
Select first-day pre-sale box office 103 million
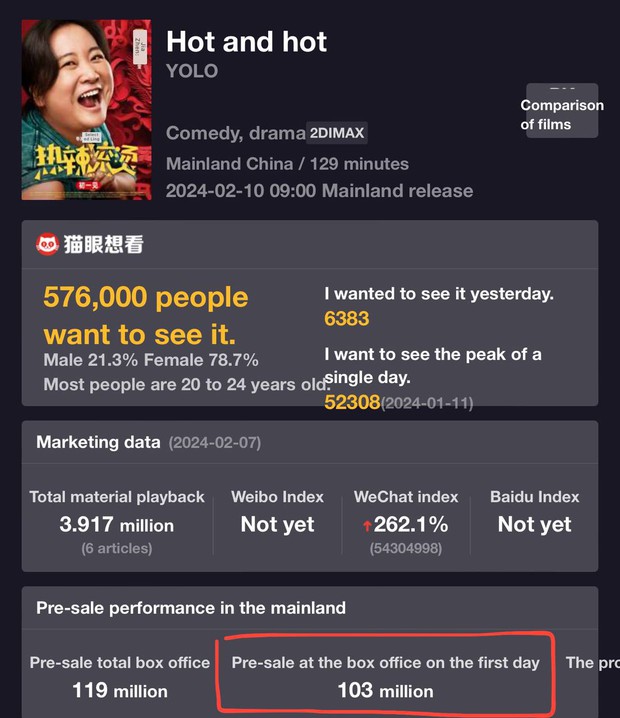(385, 677)
